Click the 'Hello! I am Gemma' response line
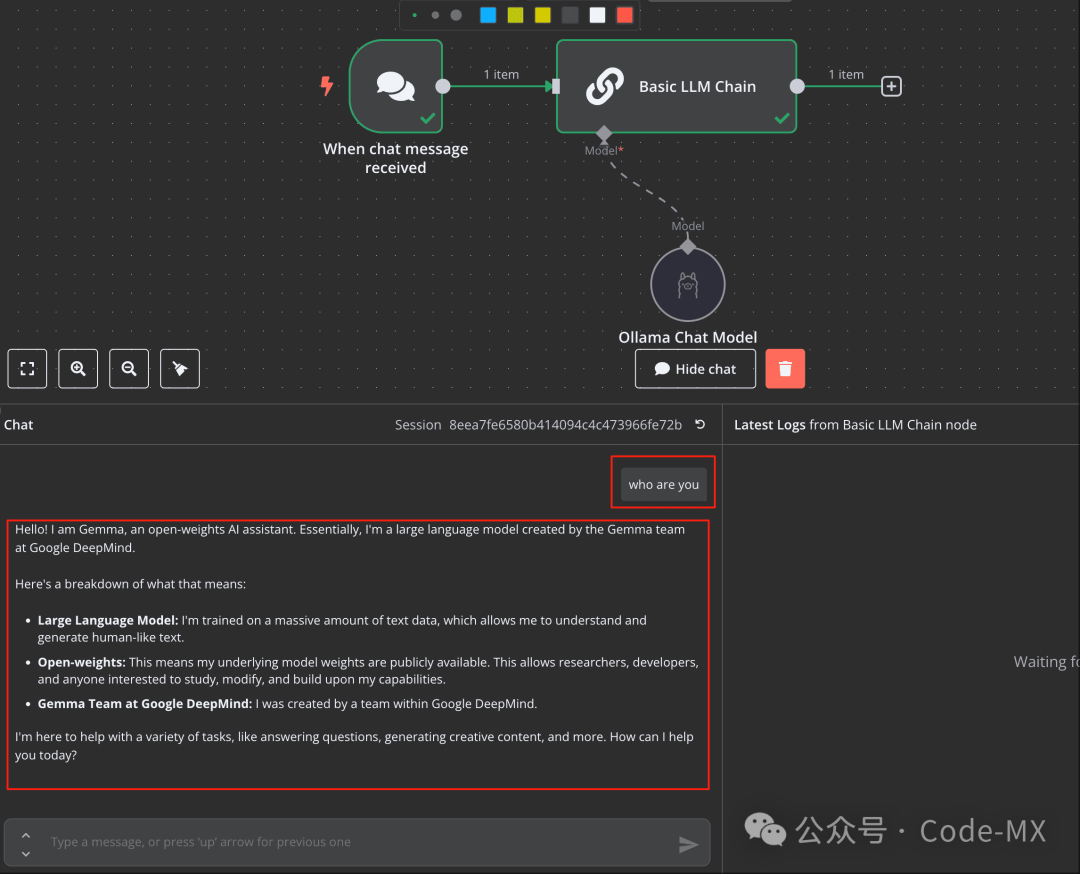 (350, 530)
